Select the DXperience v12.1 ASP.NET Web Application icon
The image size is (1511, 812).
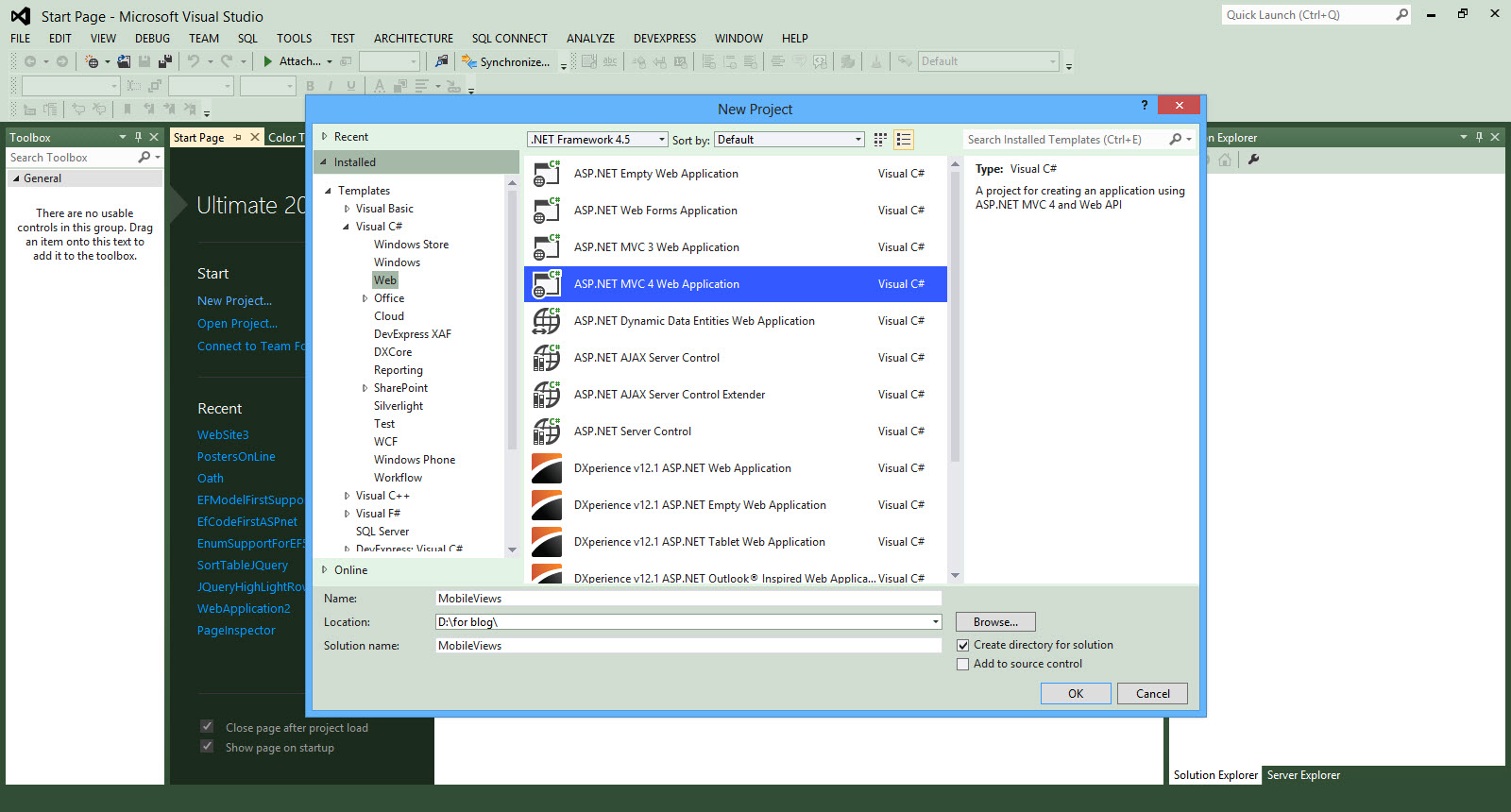click(547, 468)
